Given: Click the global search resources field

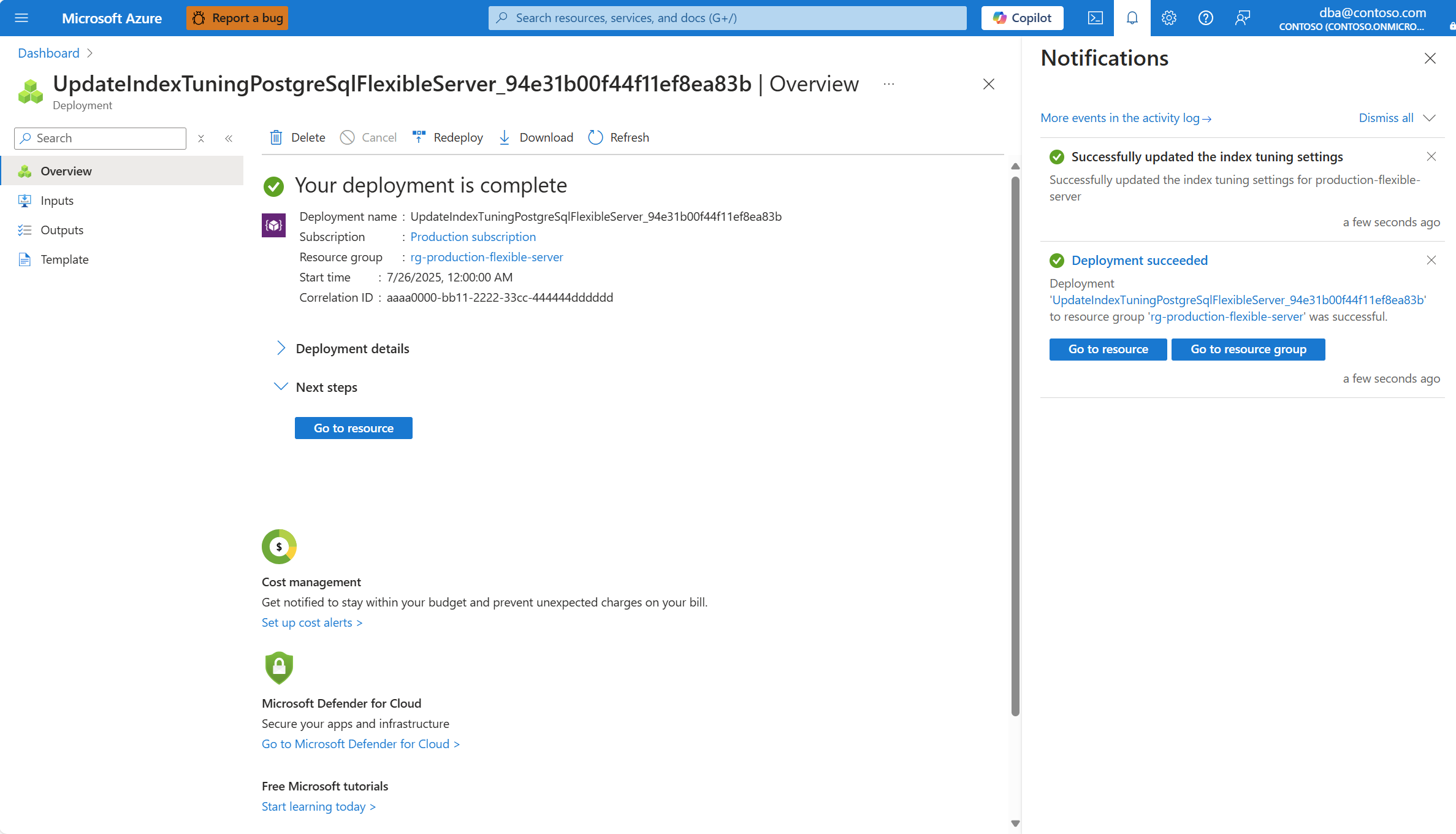Looking at the screenshot, I should pos(727,18).
